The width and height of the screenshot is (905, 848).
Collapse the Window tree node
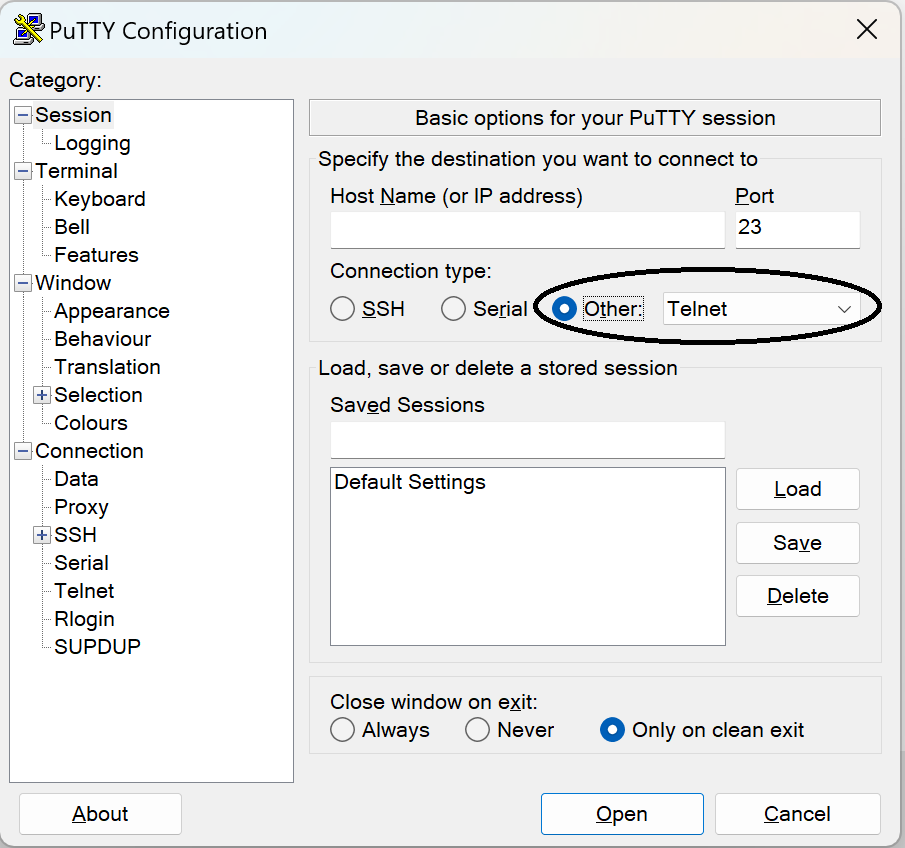[x=23, y=283]
